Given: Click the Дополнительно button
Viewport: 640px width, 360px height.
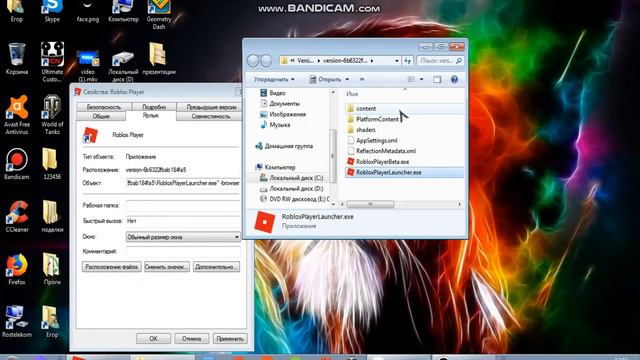Looking at the screenshot, I should pos(216,267).
